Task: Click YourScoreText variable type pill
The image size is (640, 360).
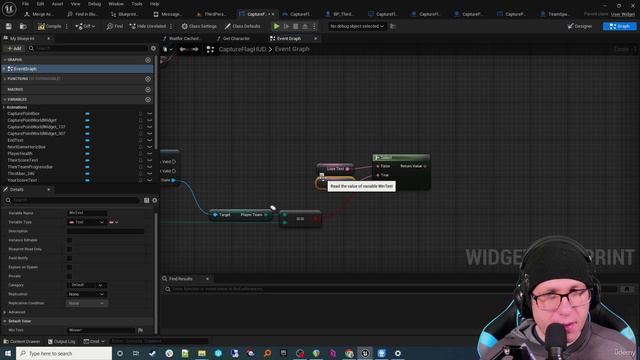Action: click(x=87, y=180)
